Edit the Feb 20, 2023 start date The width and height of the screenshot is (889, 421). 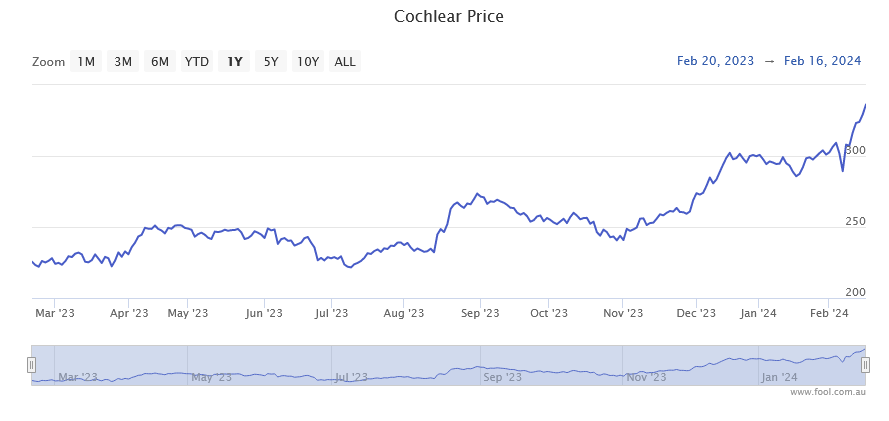click(x=715, y=61)
